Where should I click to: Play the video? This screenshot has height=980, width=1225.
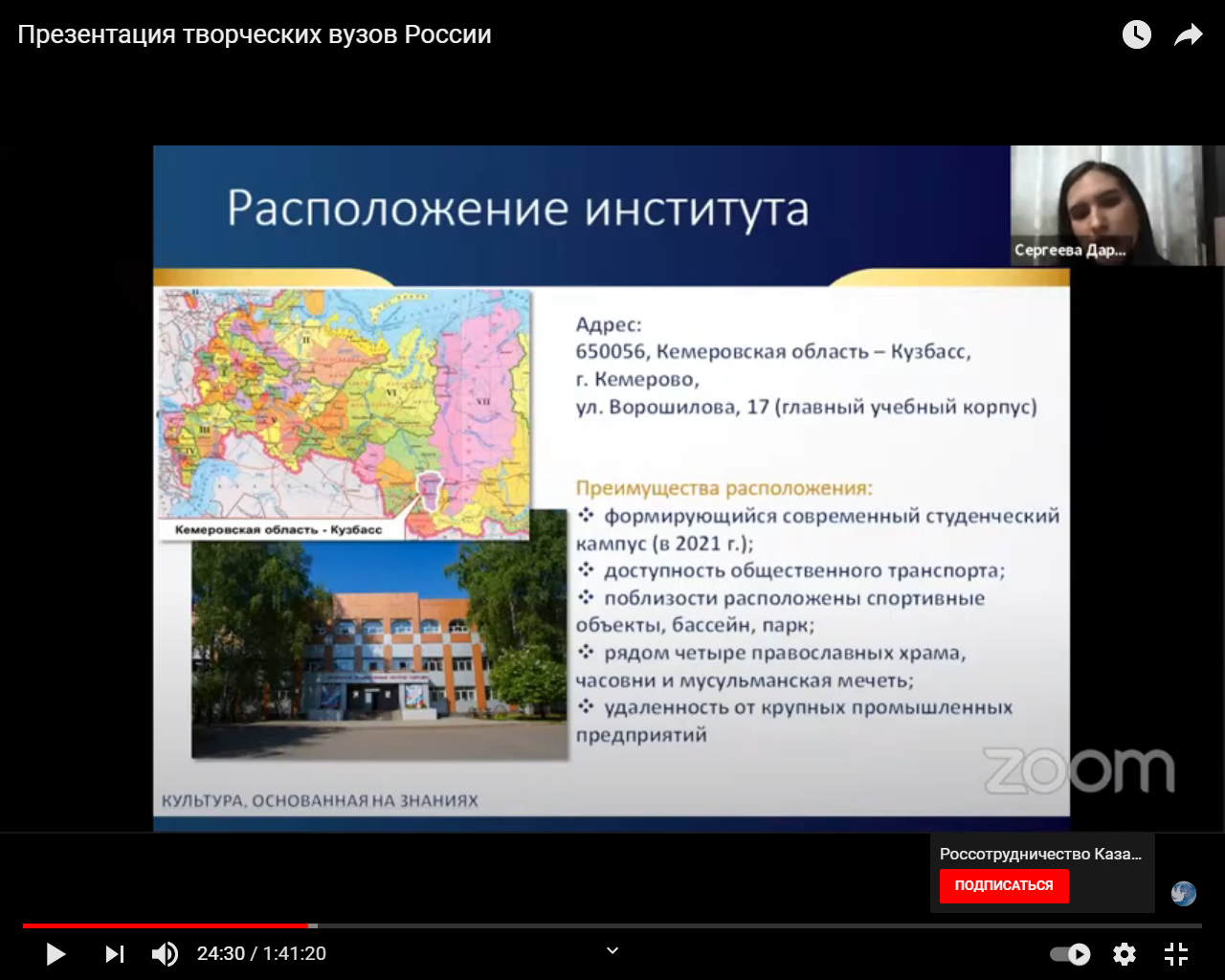56,954
